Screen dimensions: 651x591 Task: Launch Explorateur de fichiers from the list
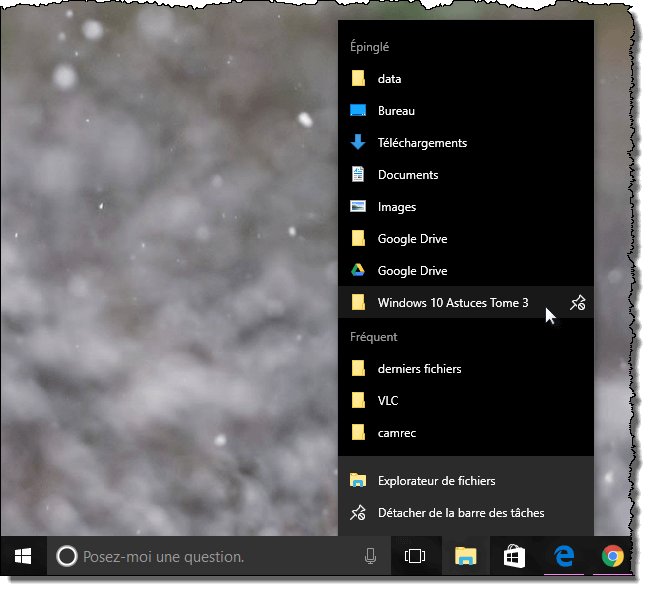pyautogui.click(x=436, y=481)
